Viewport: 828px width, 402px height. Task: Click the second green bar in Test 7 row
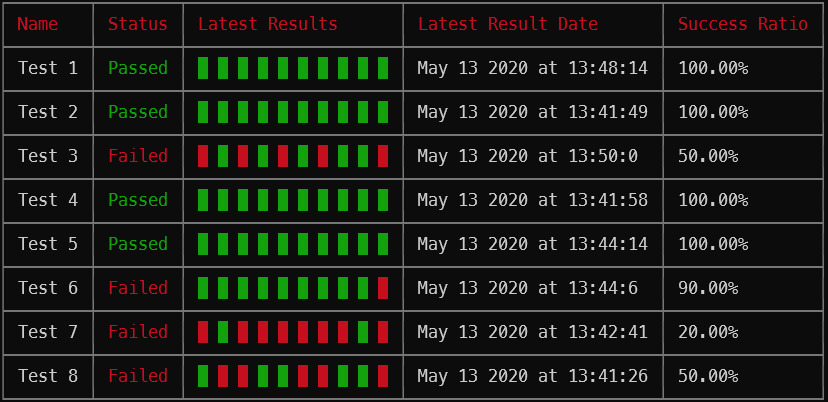(363, 332)
